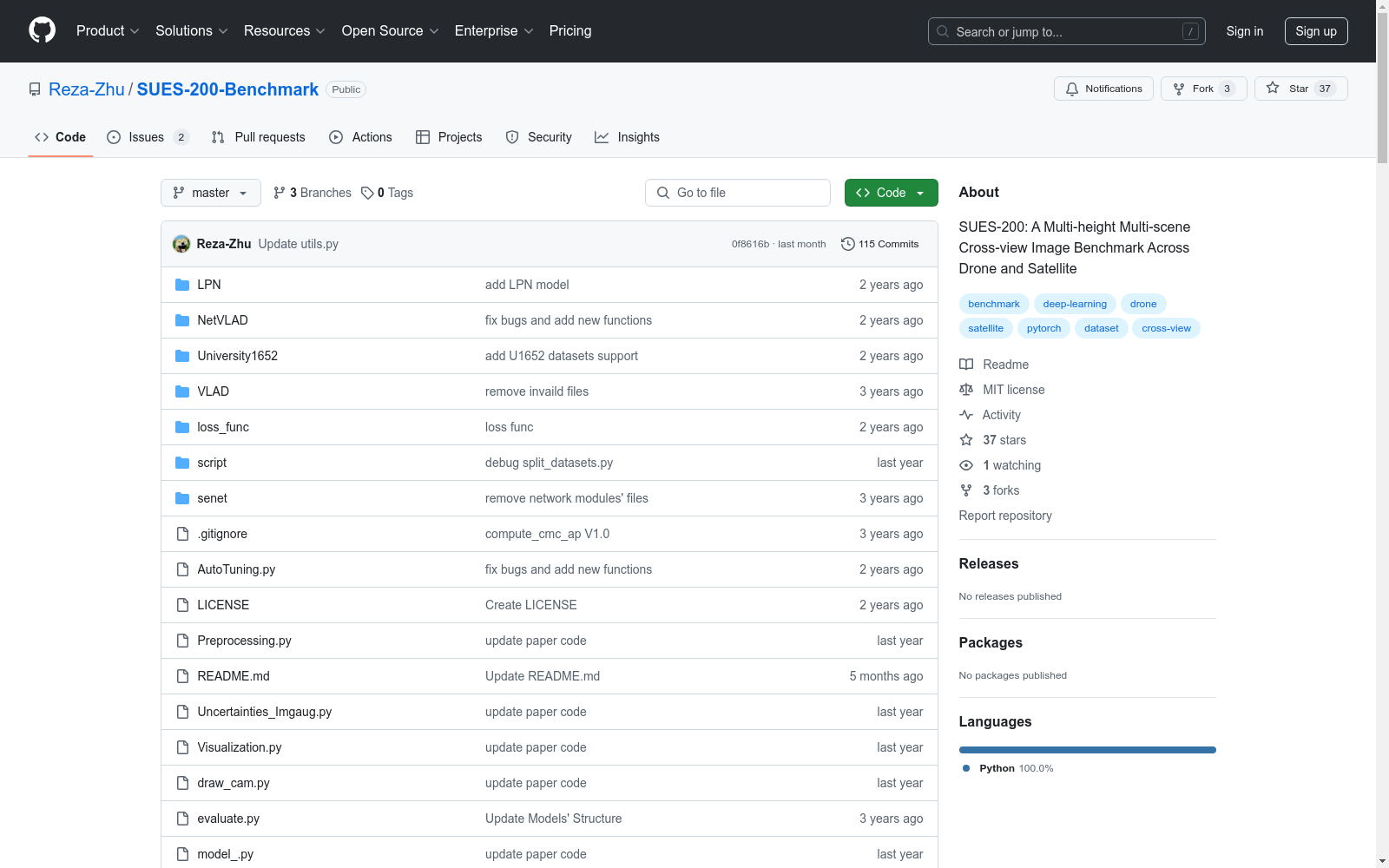Viewport: 1389px width, 868px height.
Task: Open the University1652 folder
Action: coord(237,356)
